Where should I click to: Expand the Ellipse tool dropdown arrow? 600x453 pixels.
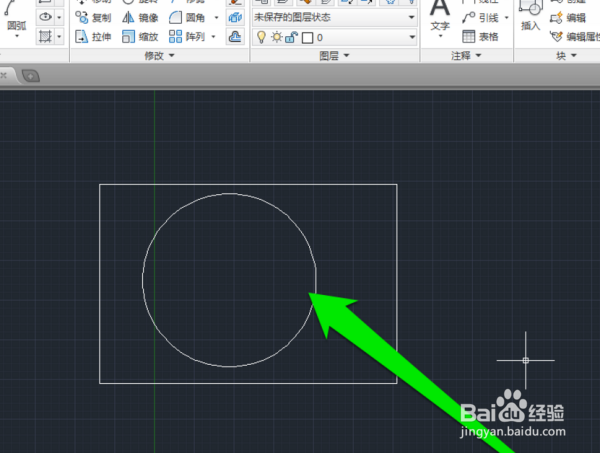(x=59, y=17)
